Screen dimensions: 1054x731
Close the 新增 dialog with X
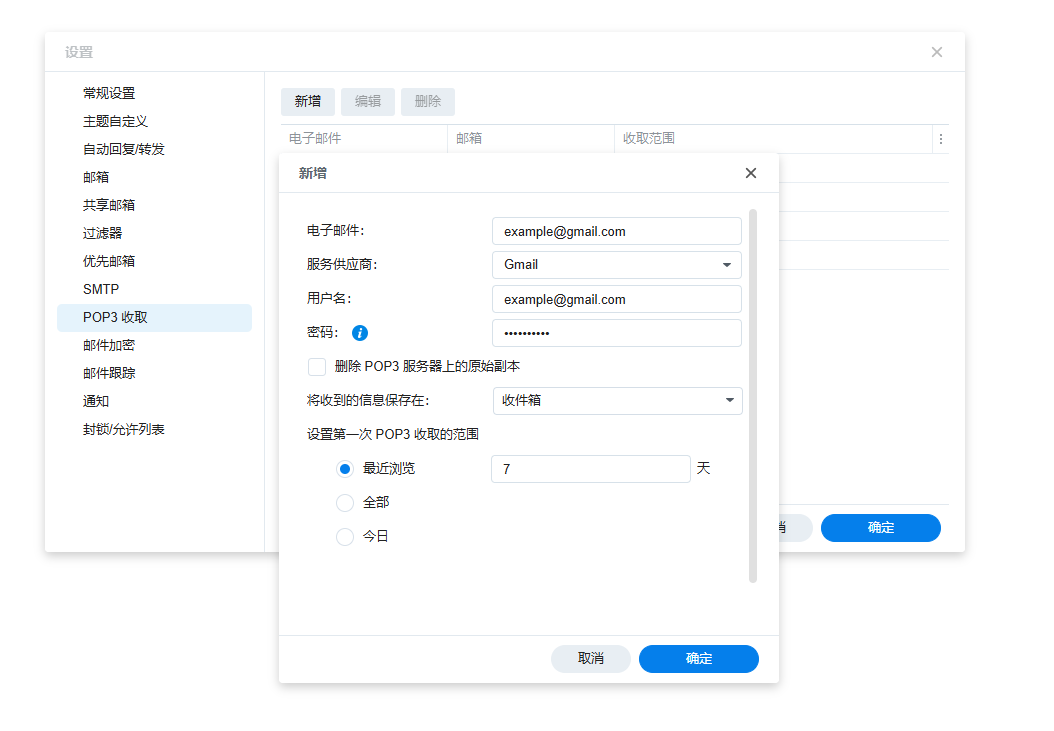point(751,173)
